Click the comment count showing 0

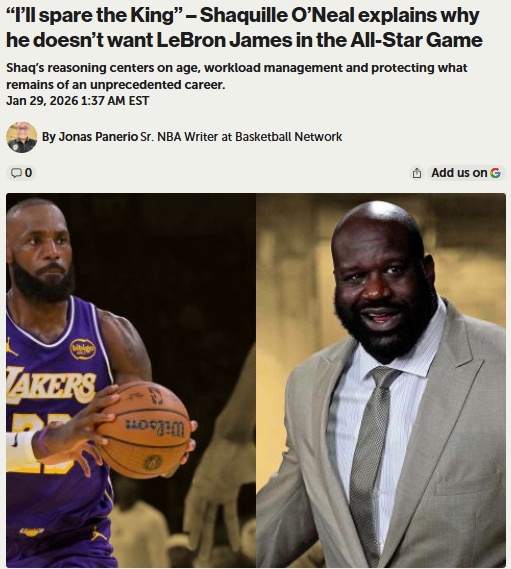click(x=28, y=173)
